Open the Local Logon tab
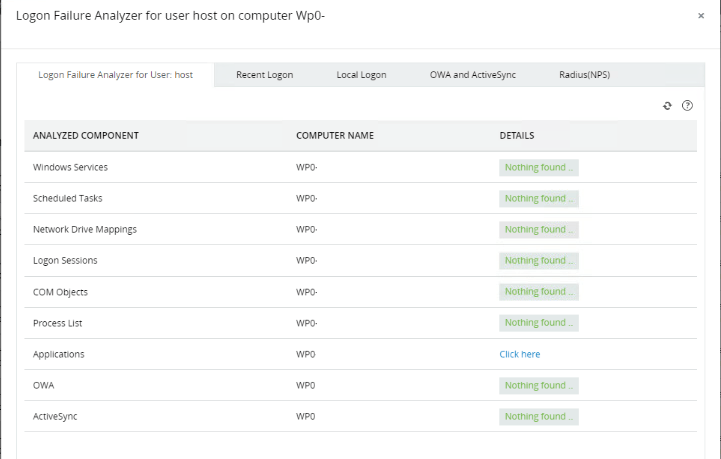Viewport: 721px width, 459px height. point(361,75)
